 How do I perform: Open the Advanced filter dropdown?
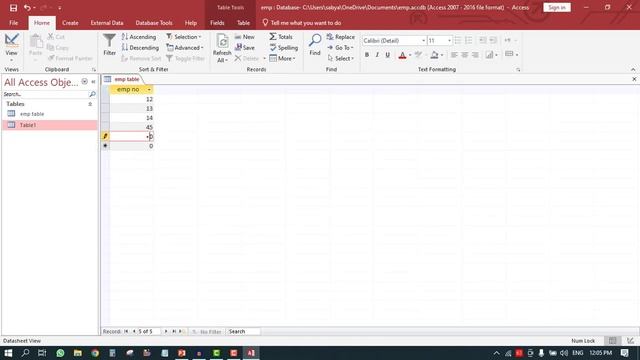tap(184, 48)
